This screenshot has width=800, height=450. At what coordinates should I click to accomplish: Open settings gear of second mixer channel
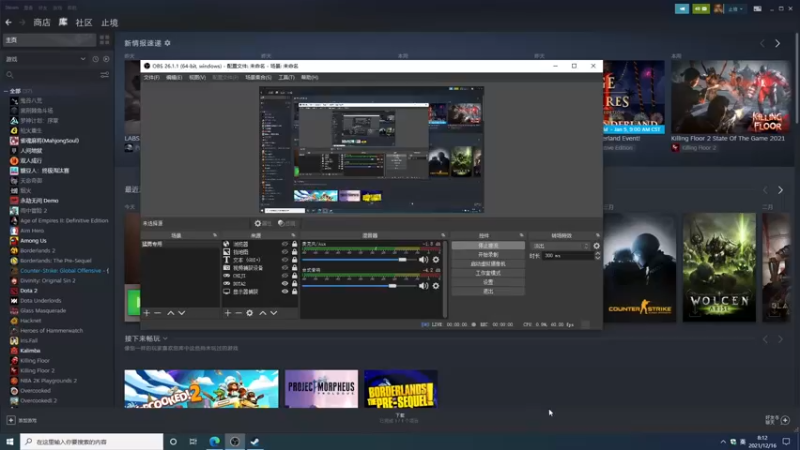click(x=436, y=286)
